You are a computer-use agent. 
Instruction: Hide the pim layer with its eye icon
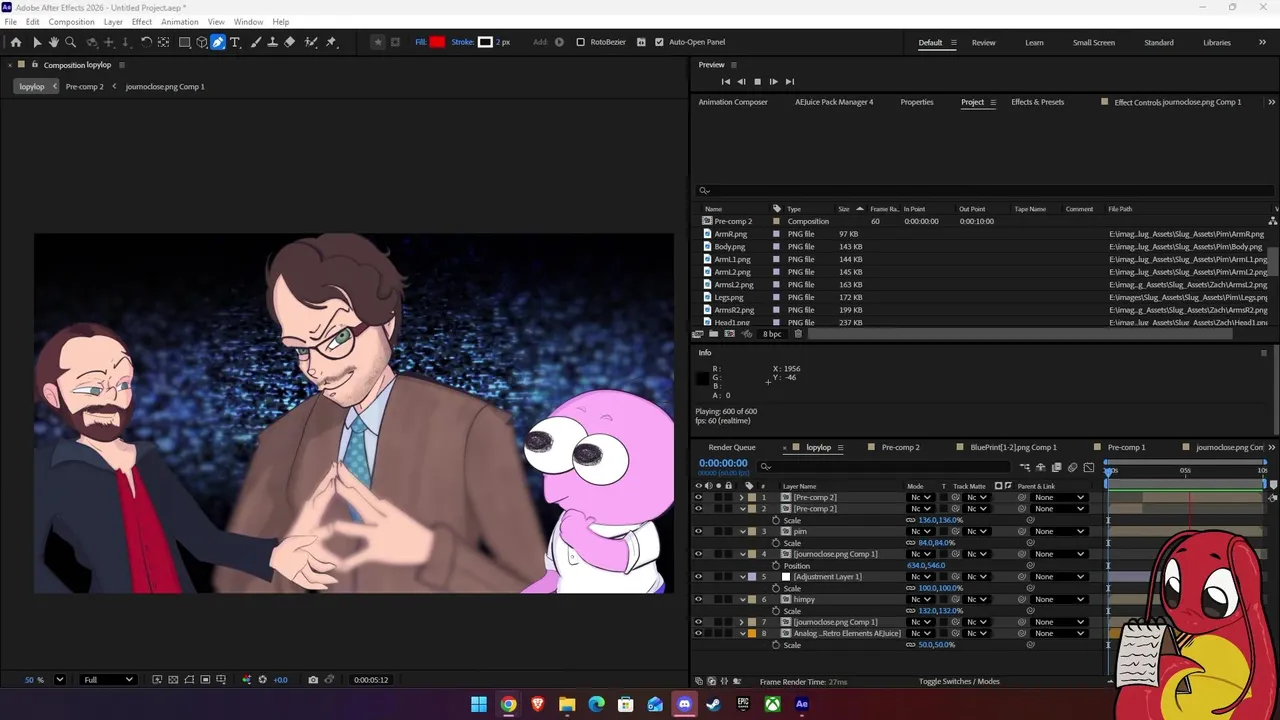coord(698,531)
